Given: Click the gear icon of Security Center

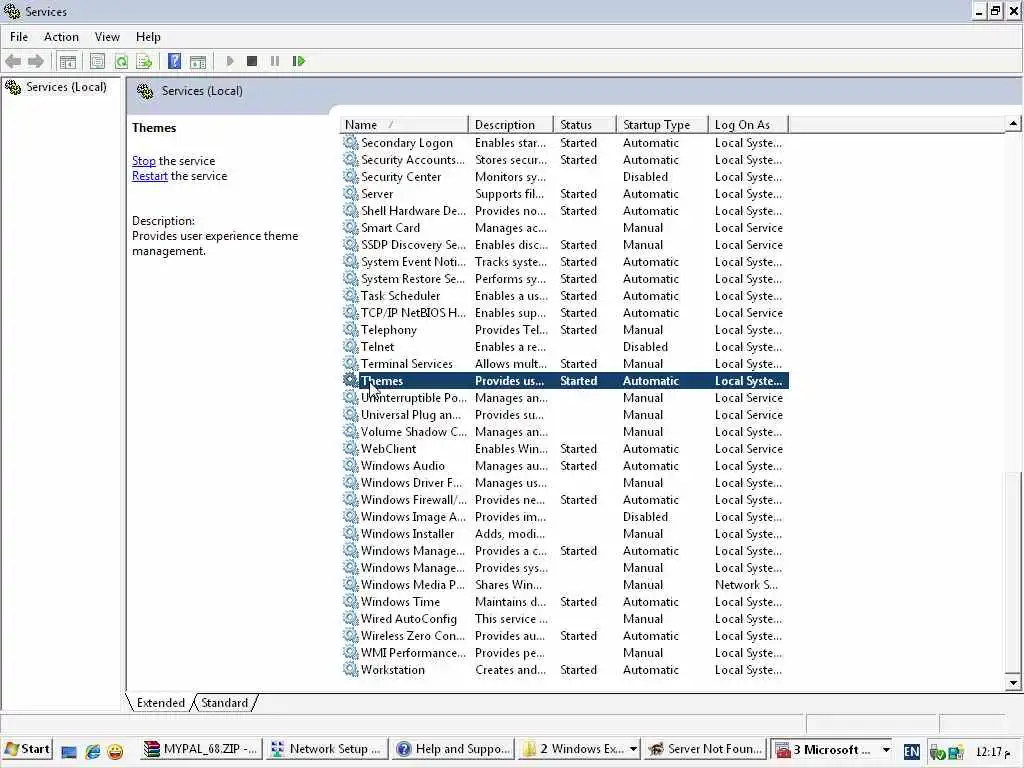Looking at the screenshot, I should [x=351, y=177].
